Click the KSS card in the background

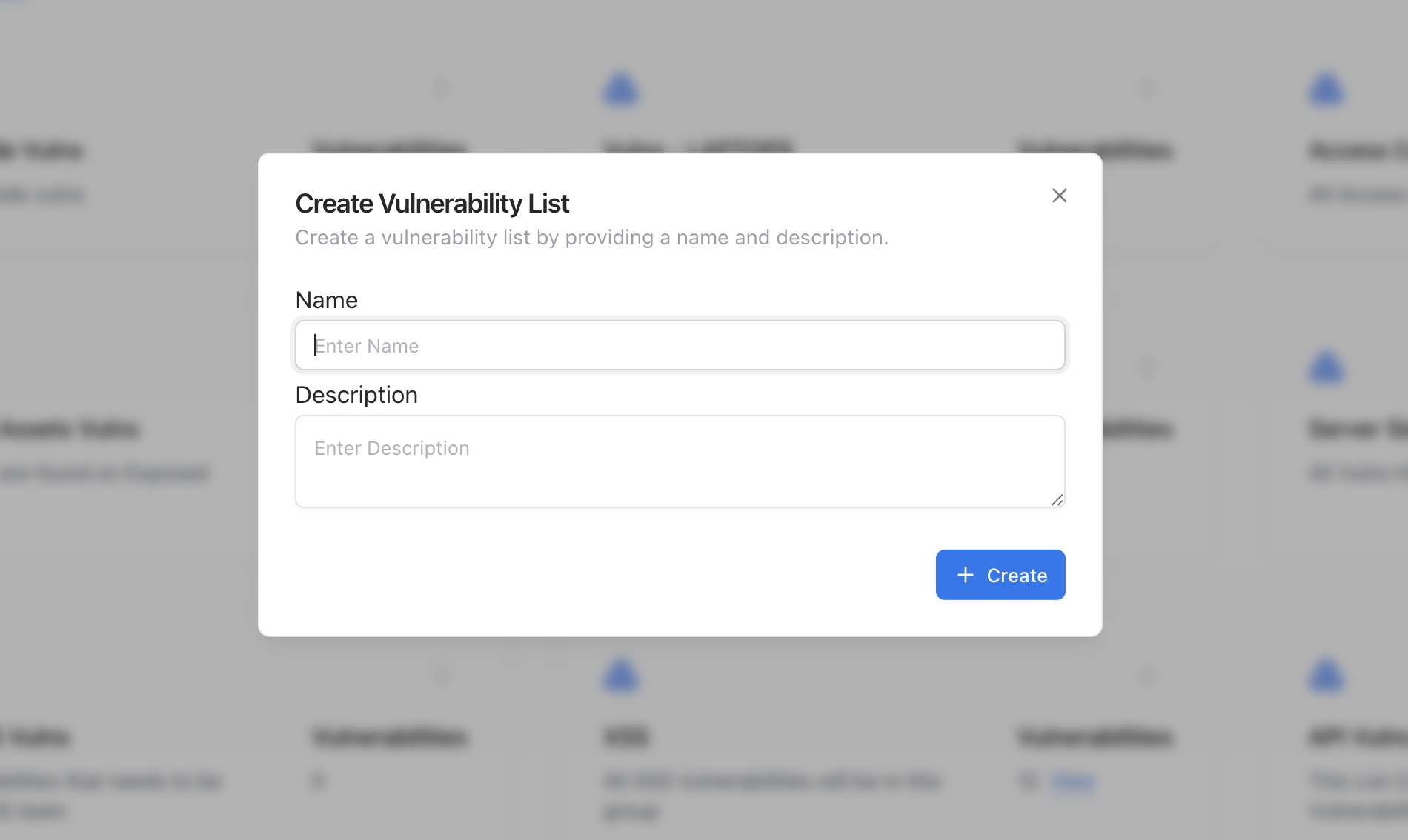point(625,737)
